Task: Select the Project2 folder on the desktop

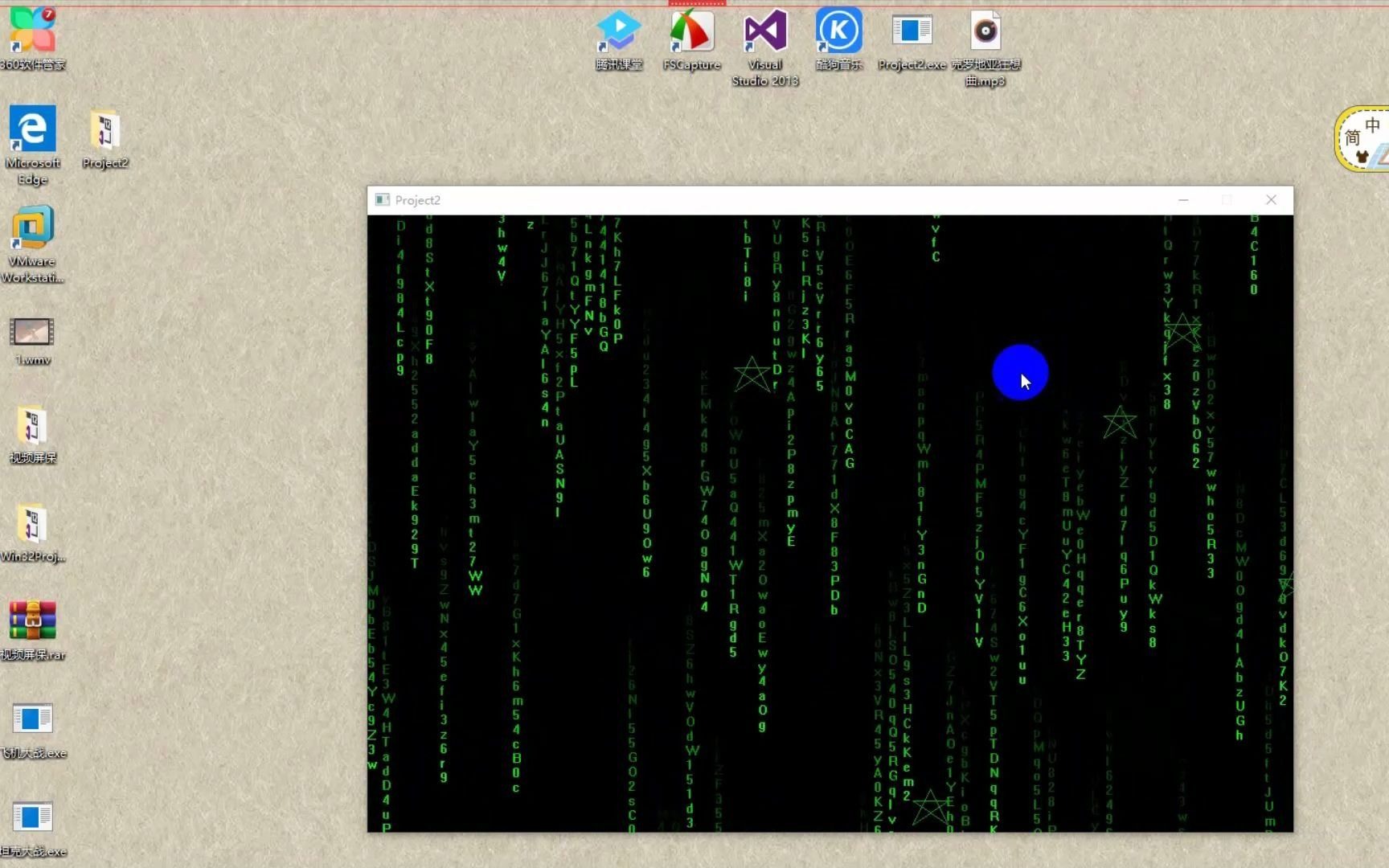Action: [x=105, y=139]
